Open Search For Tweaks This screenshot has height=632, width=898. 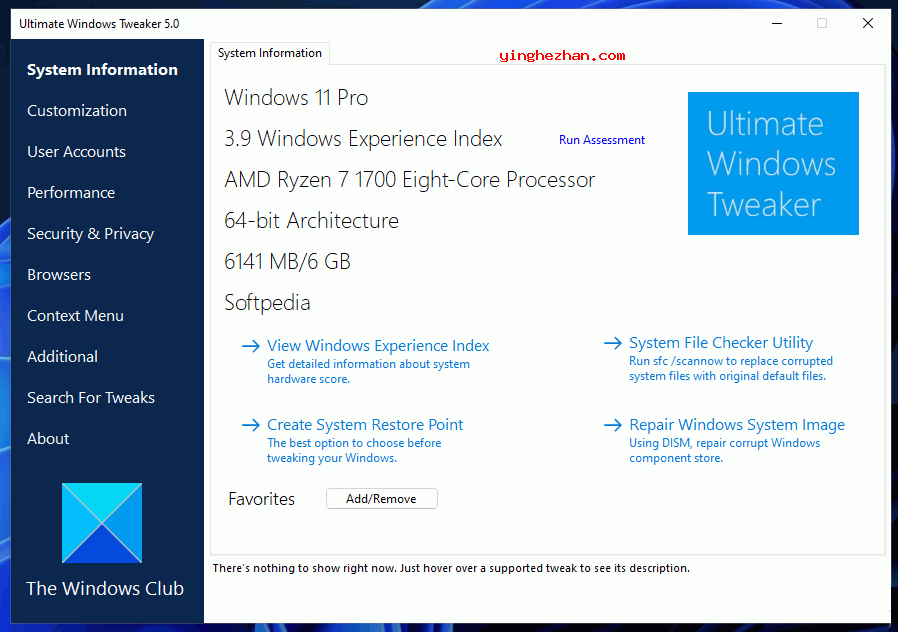(90, 398)
